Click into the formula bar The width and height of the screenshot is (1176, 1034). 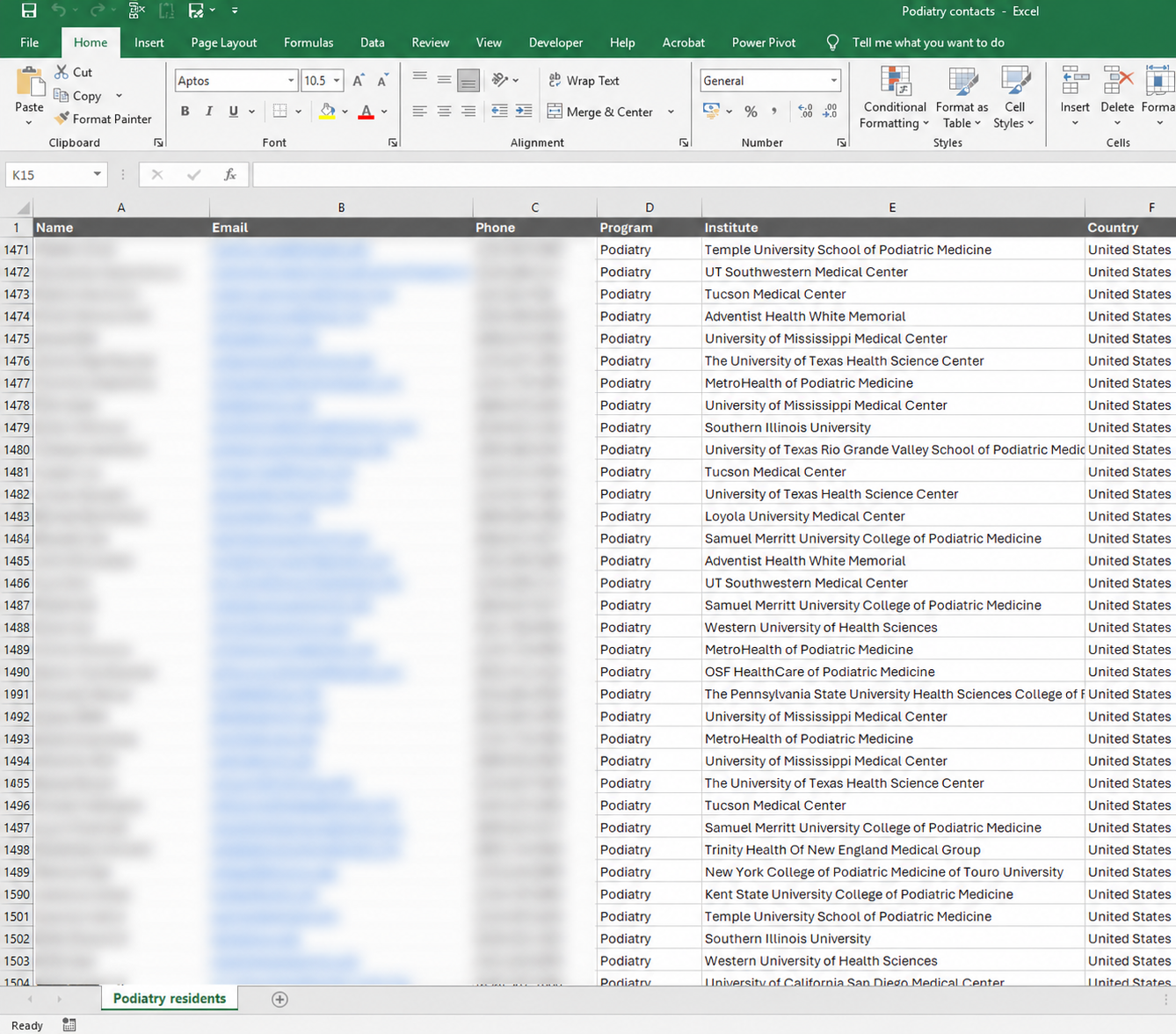714,175
